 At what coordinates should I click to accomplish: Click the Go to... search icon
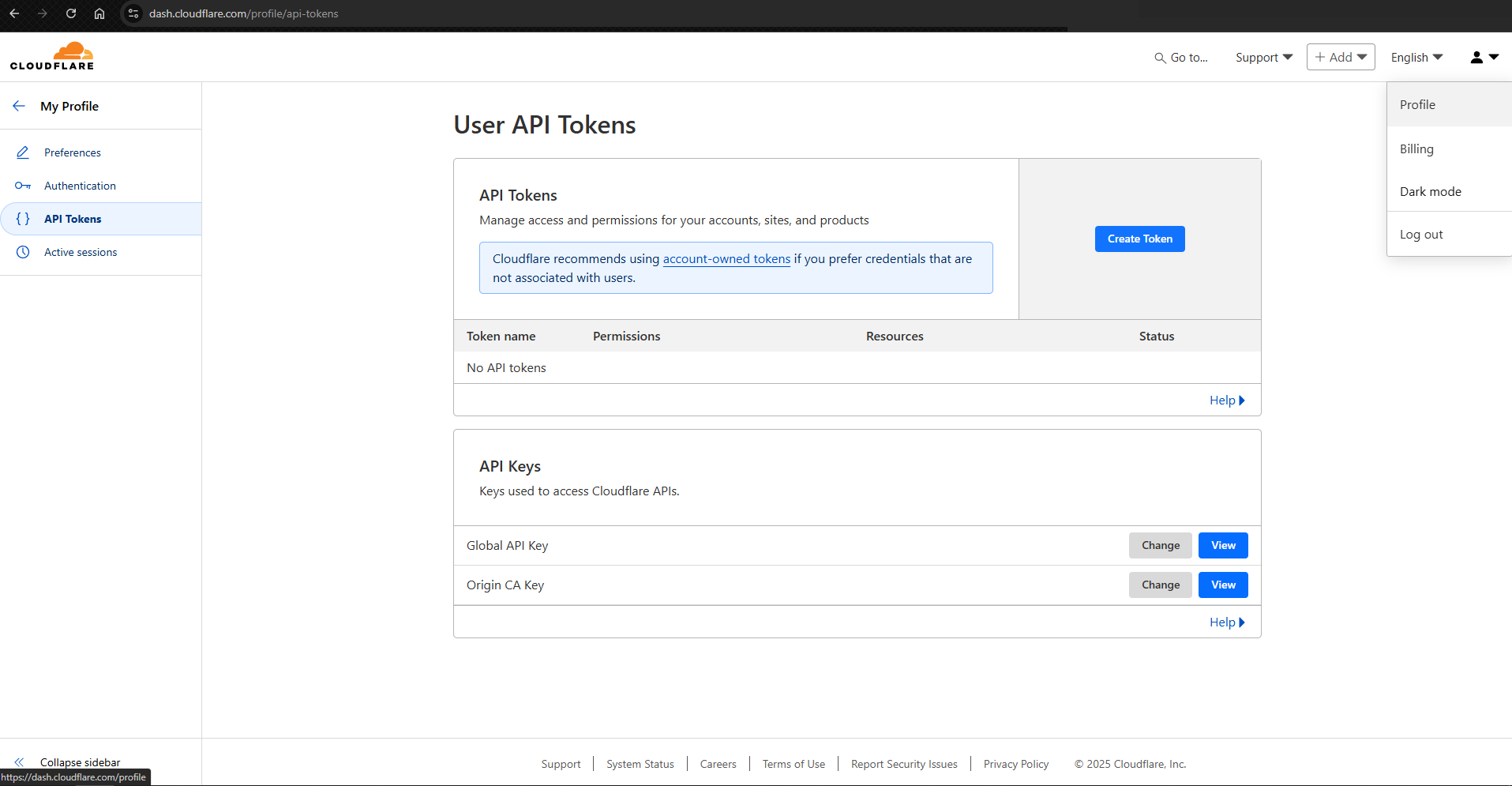1159,57
